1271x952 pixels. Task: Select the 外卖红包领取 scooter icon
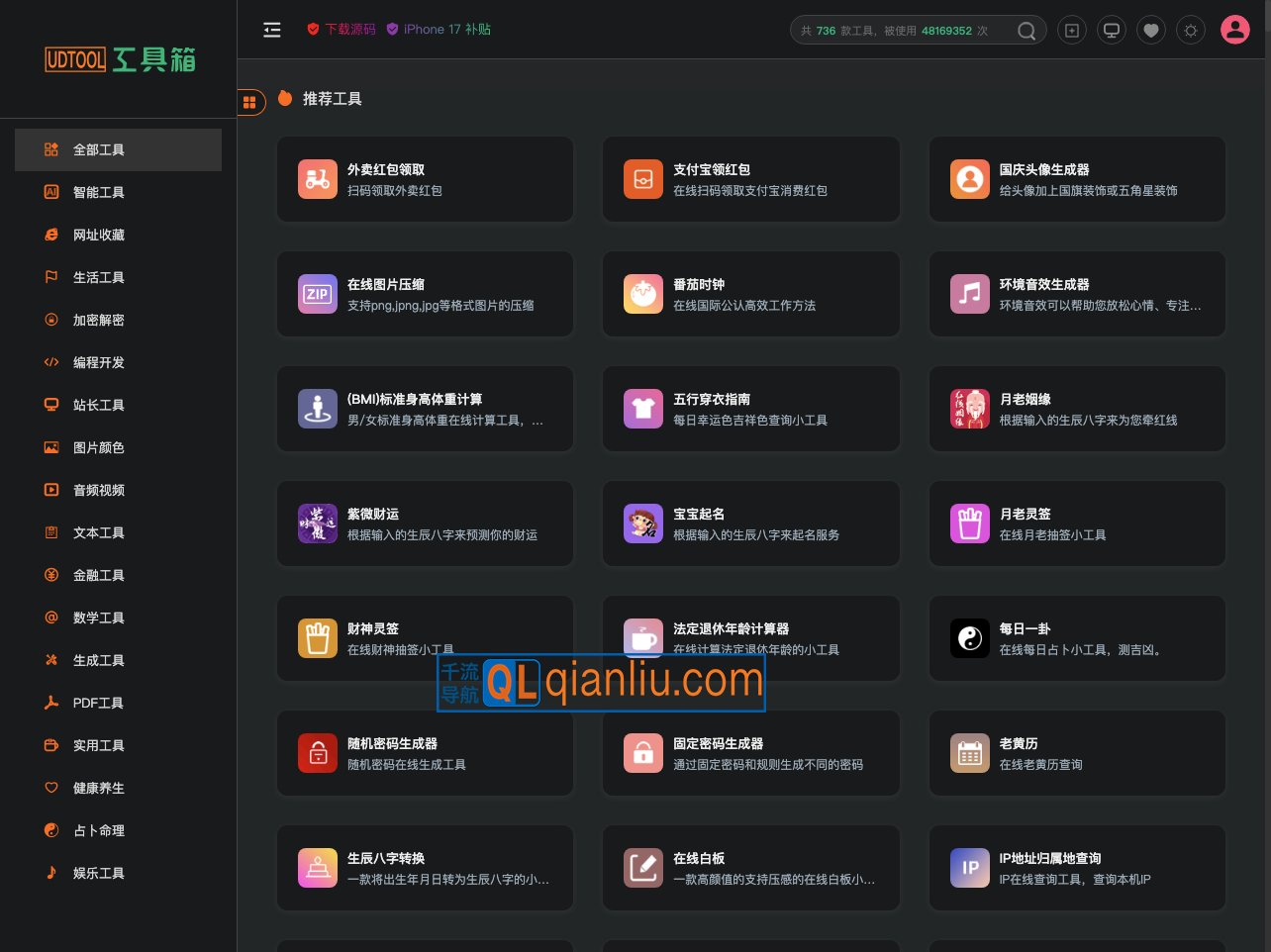[318, 179]
